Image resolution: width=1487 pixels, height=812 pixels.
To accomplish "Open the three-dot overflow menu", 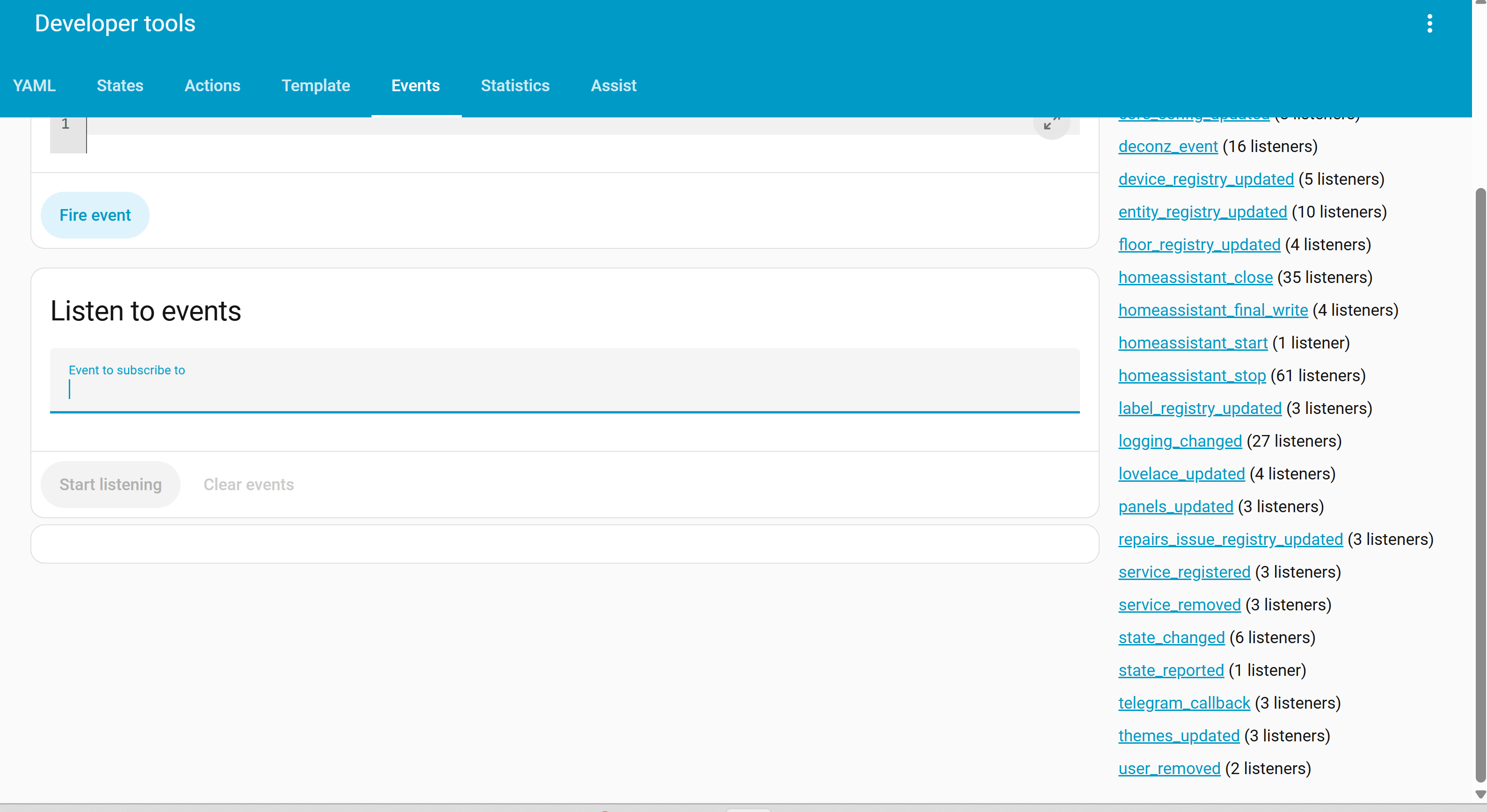I will (x=1429, y=24).
